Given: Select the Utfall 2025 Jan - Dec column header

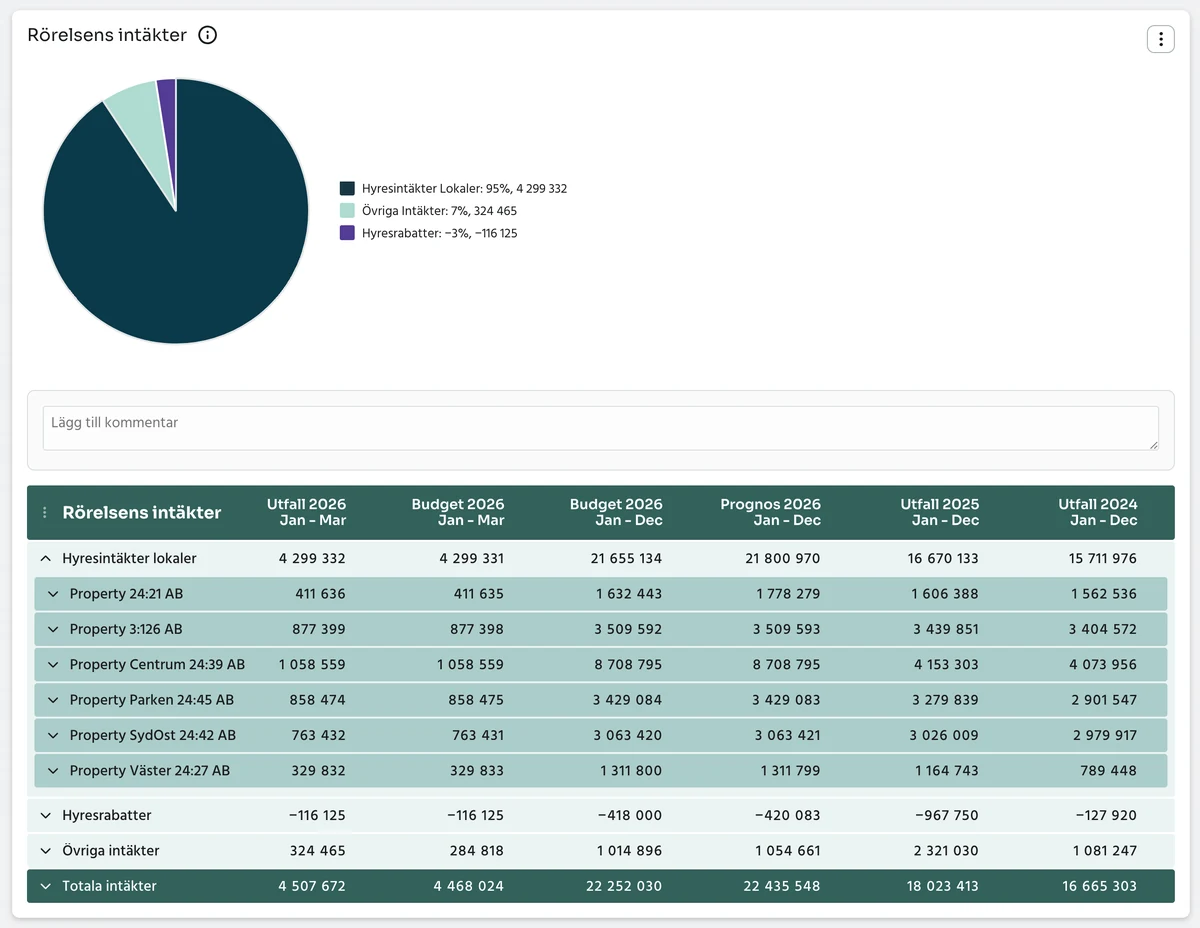Looking at the screenshot, I should tap(940, 512).
